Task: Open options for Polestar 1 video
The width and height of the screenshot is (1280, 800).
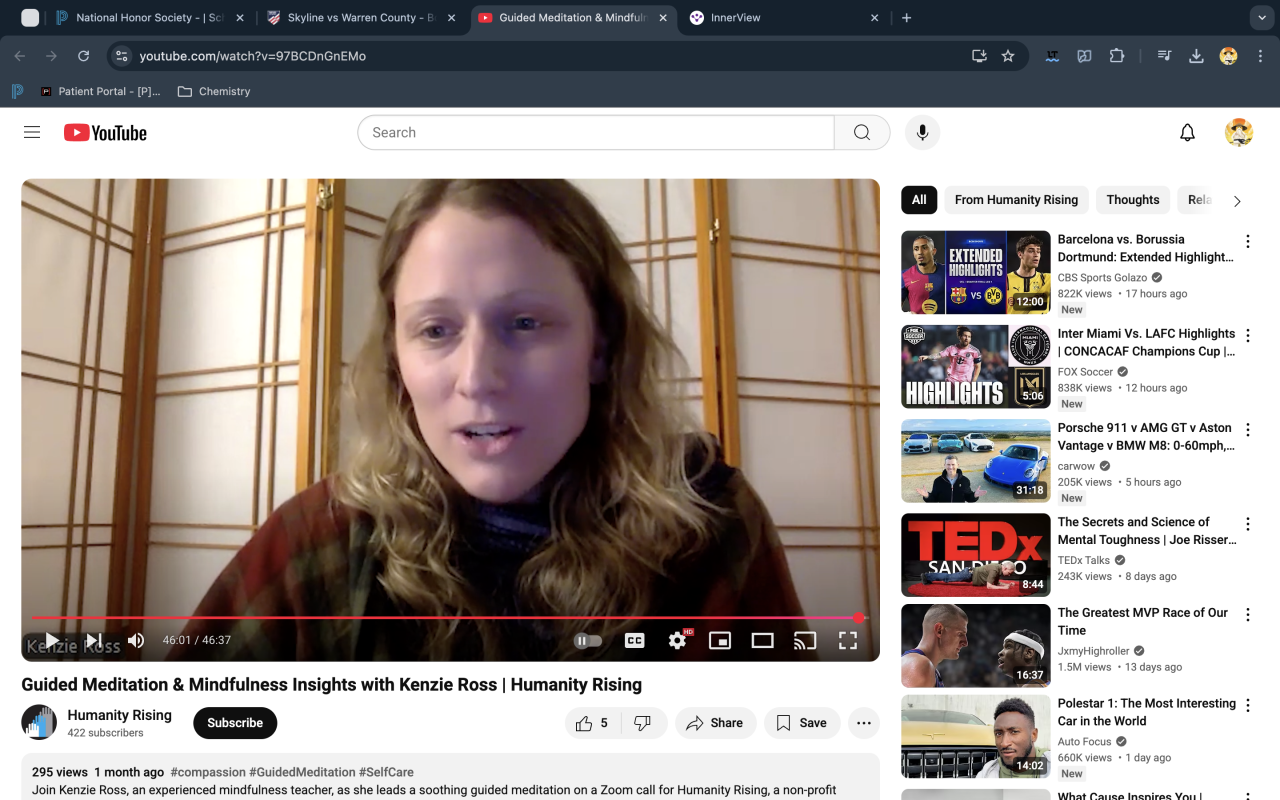Action: click(x=1247, y=705)
